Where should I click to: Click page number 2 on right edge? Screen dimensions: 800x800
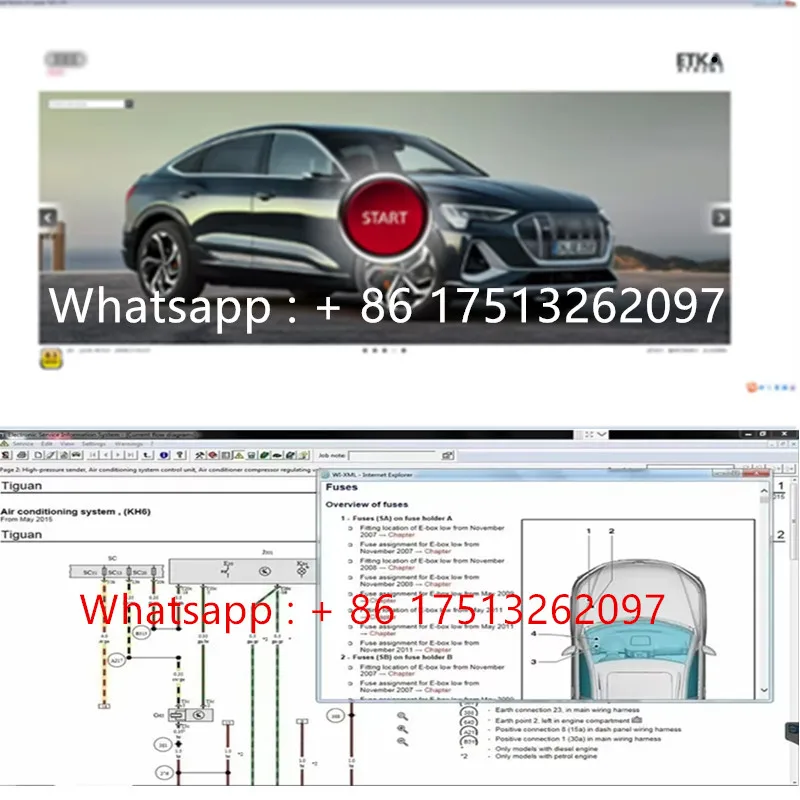coord(781,535)
